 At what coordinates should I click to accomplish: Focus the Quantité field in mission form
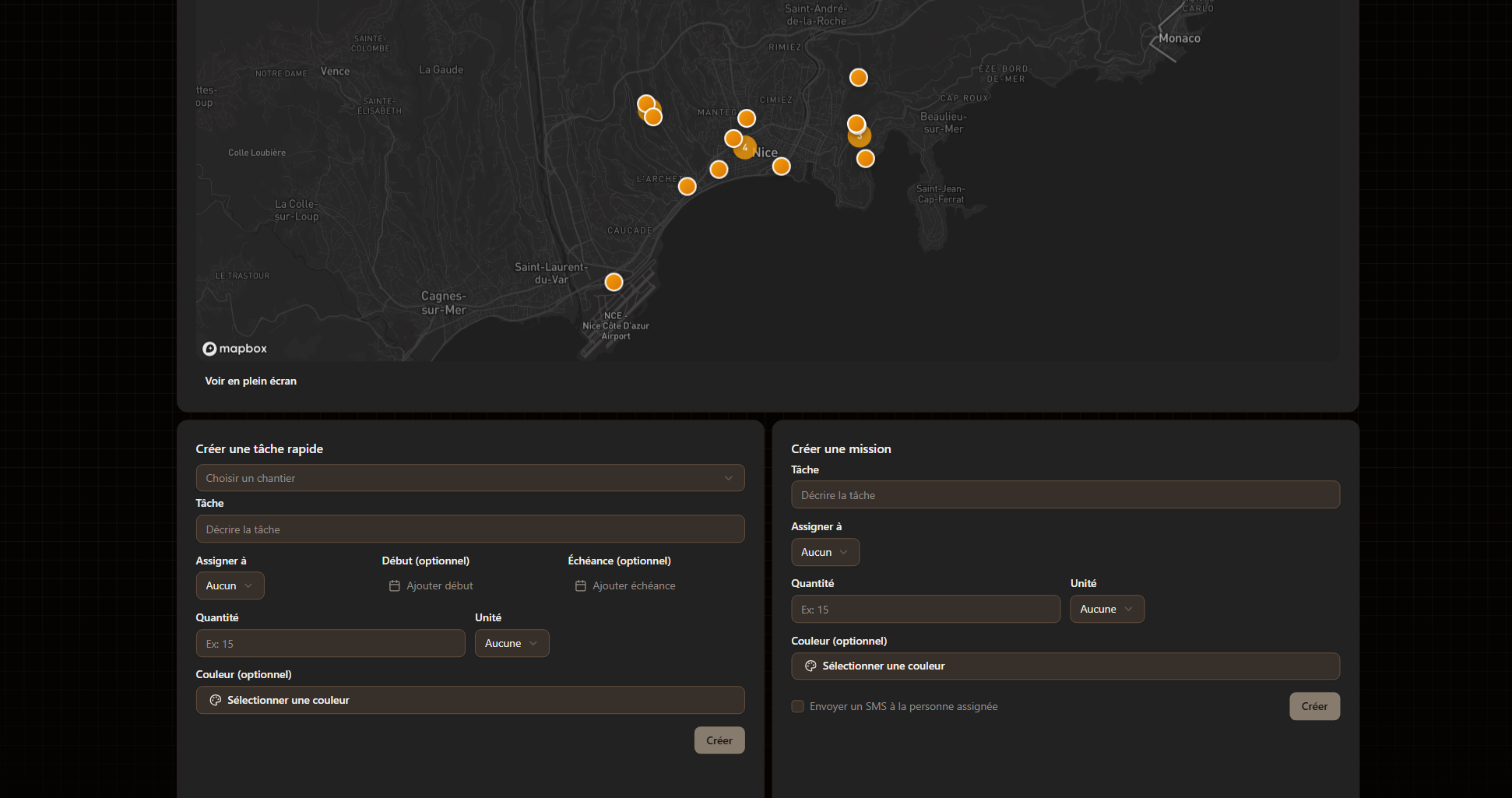click(926, 609)
